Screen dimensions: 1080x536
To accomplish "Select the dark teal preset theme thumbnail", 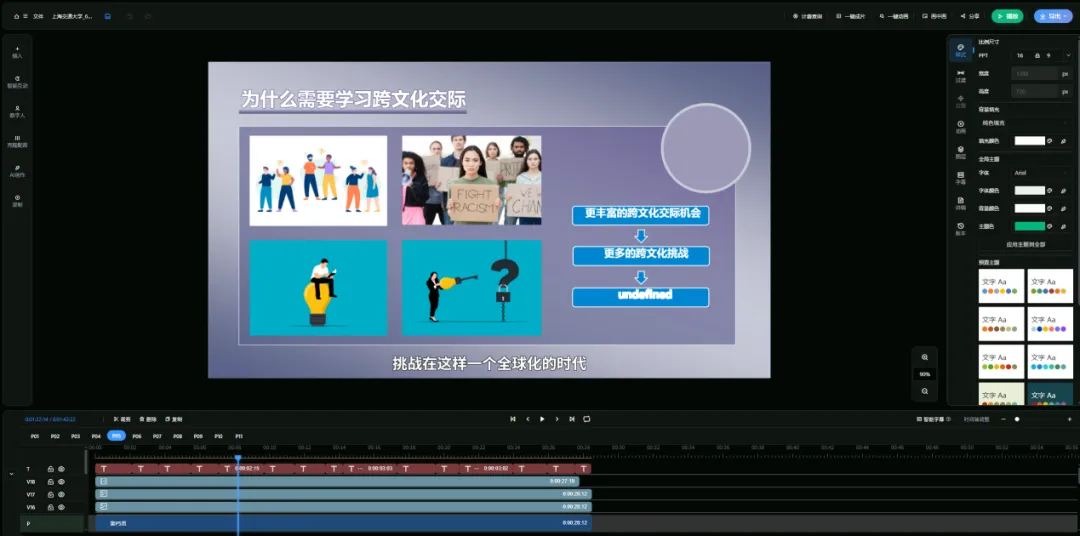I will click(x=1050, y=394).
